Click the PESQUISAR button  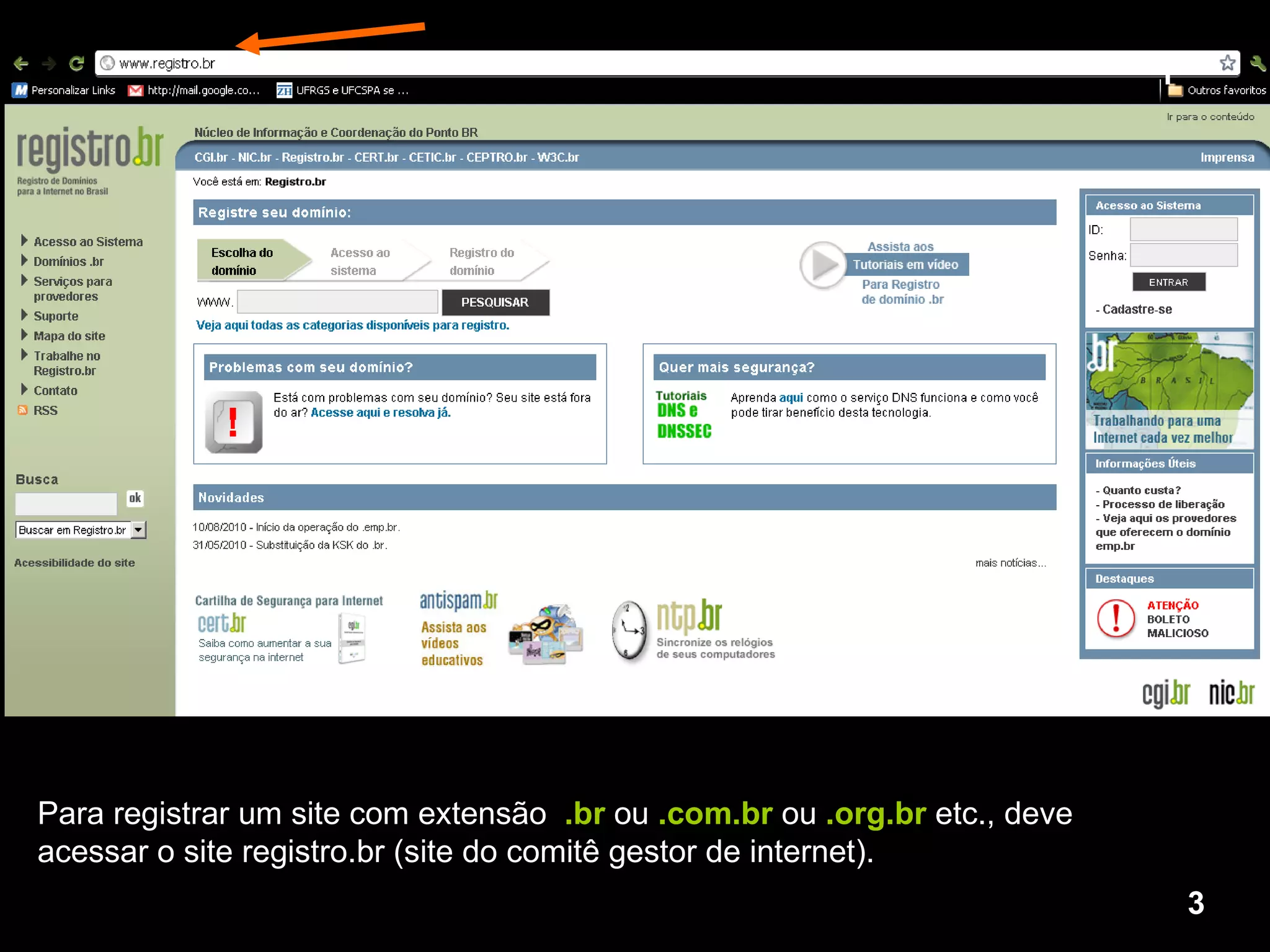coord(495,302)
